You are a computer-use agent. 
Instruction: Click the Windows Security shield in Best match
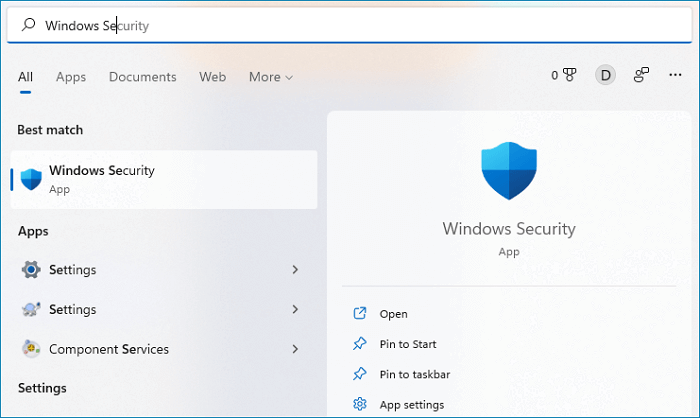[x=31, y=179]
